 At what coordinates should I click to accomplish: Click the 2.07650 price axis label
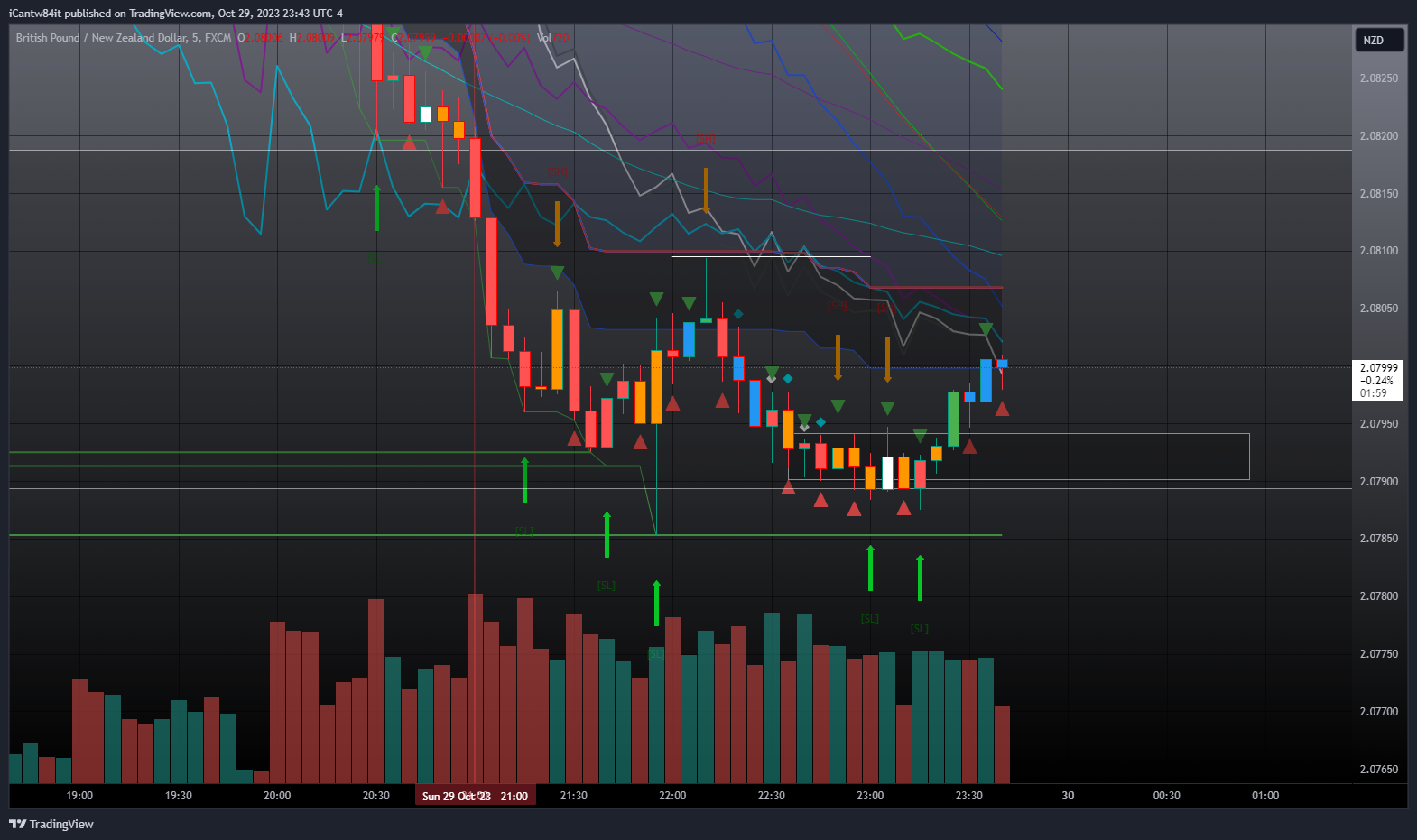pos(1378,770)
